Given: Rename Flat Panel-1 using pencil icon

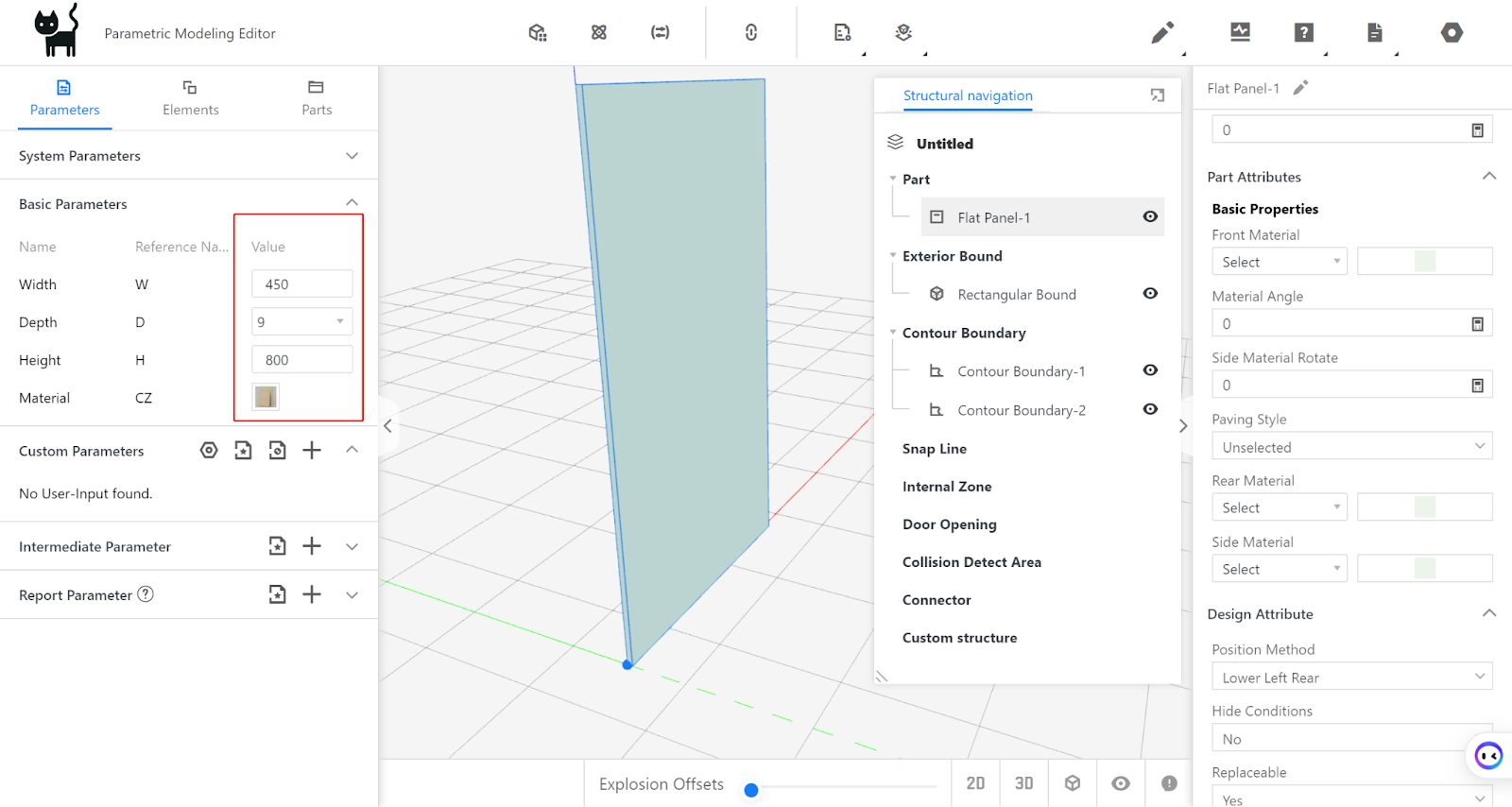Looking at the screenshot, I should [x=1301, y=88].
